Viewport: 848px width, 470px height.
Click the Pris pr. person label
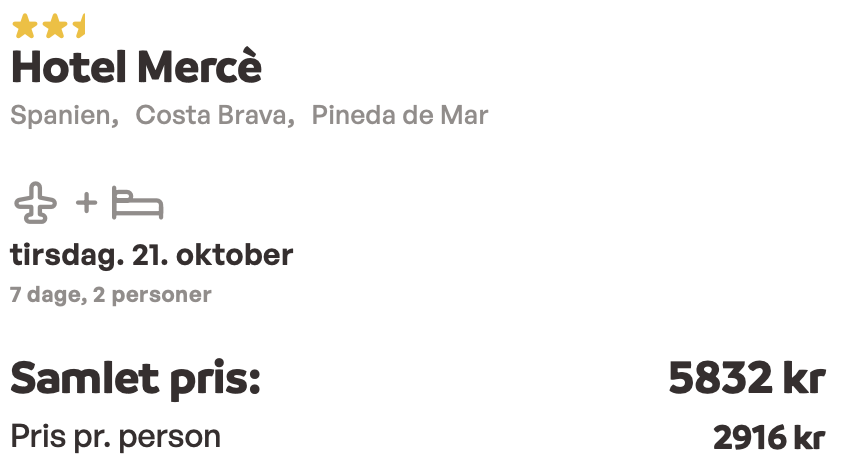pos(116,437)
